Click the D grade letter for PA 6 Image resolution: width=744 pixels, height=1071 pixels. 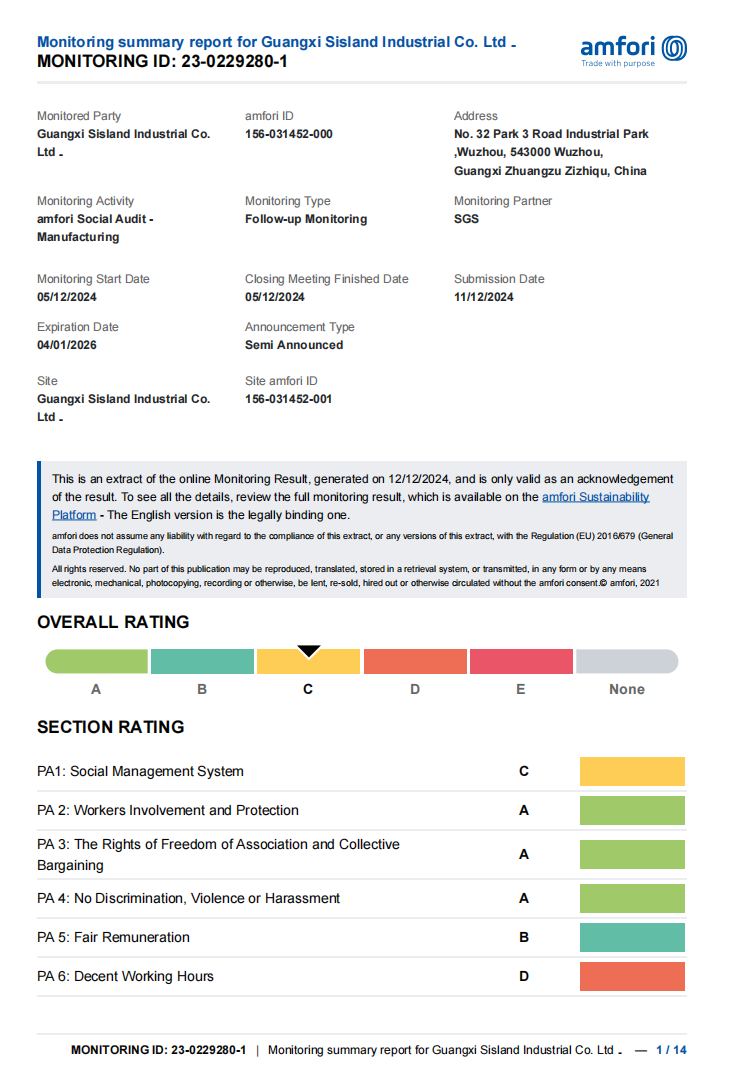click(524, 976)
